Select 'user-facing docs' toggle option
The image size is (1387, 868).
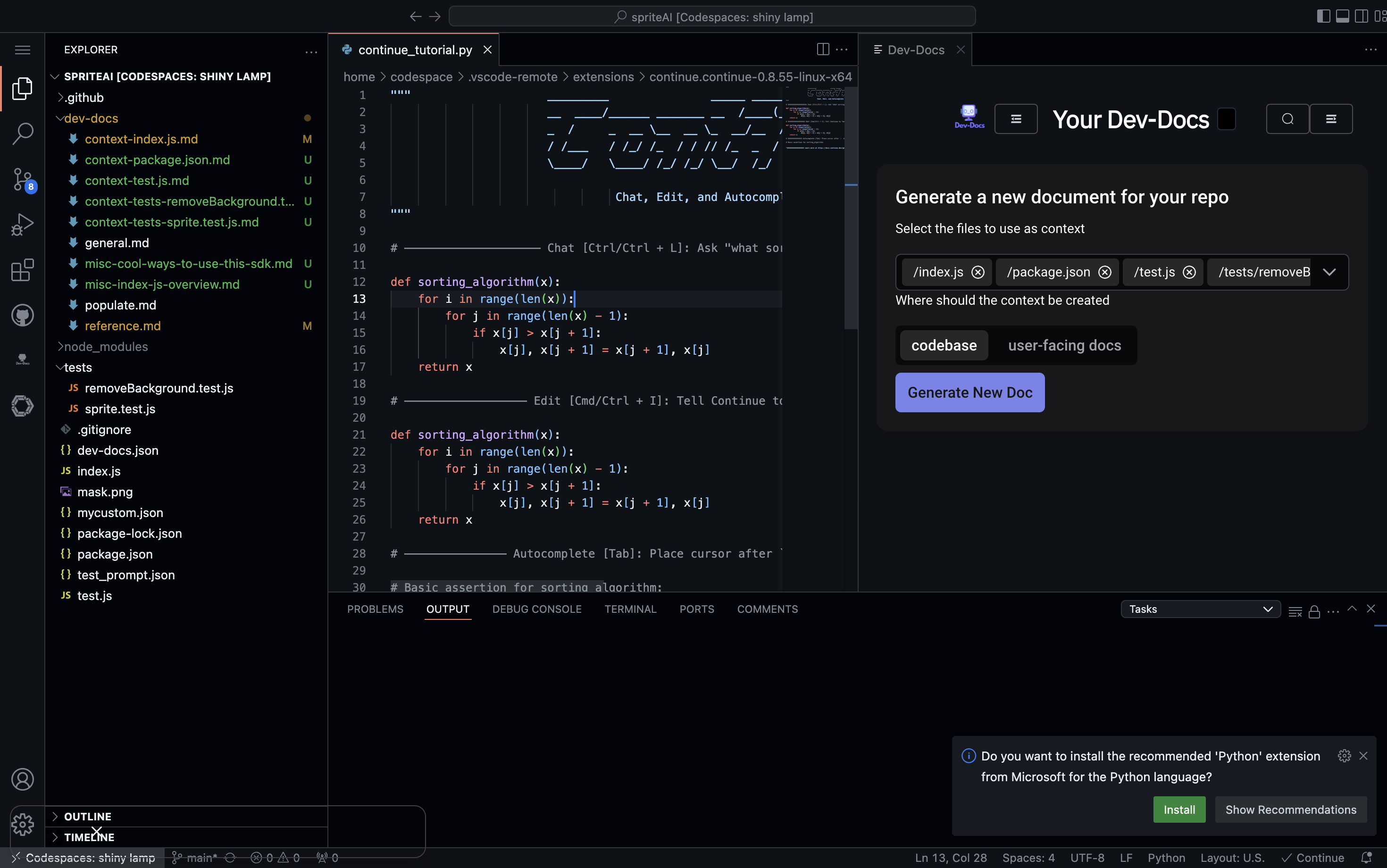click(1065, 345)
